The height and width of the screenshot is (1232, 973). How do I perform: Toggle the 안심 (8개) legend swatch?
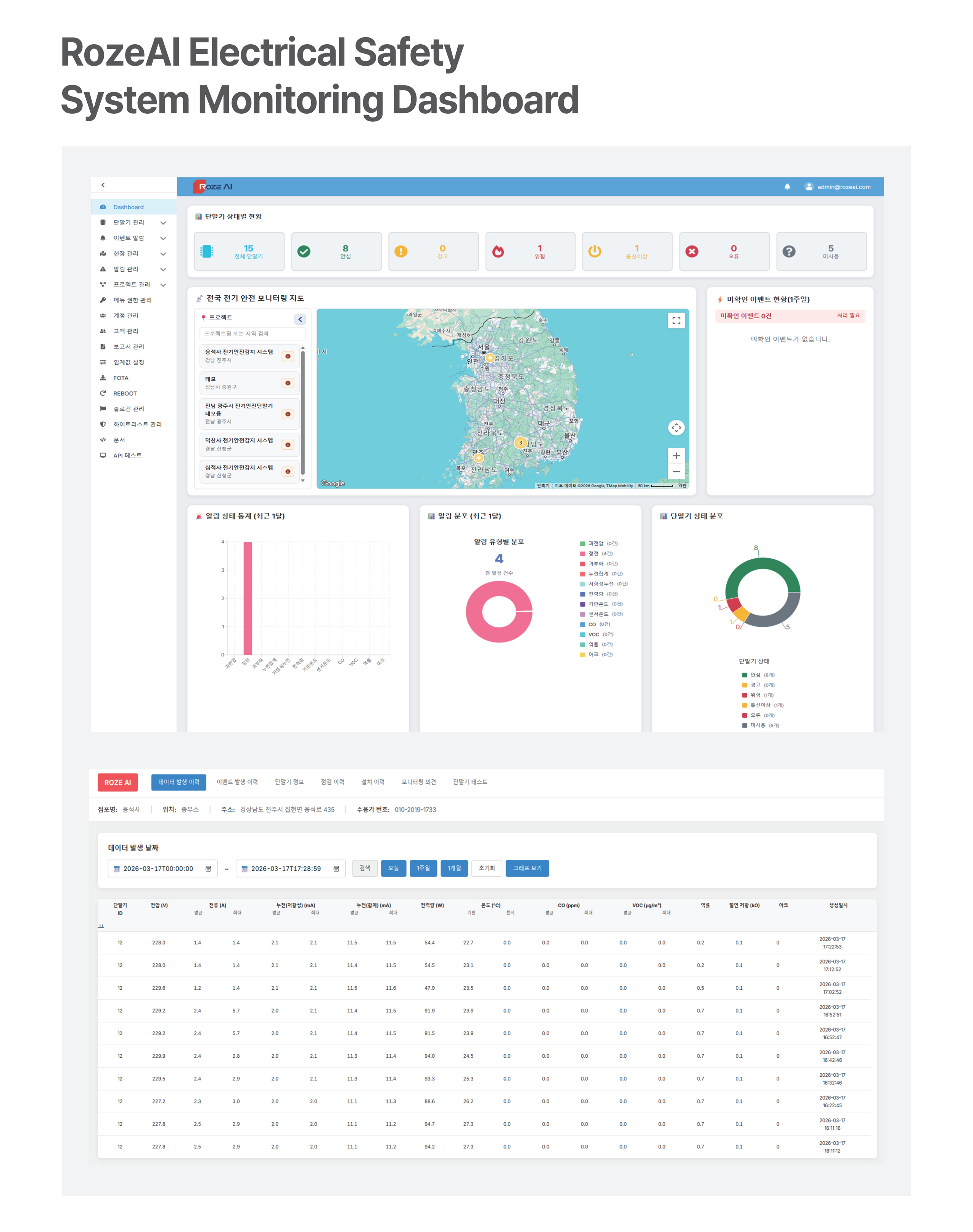point(745,675)
